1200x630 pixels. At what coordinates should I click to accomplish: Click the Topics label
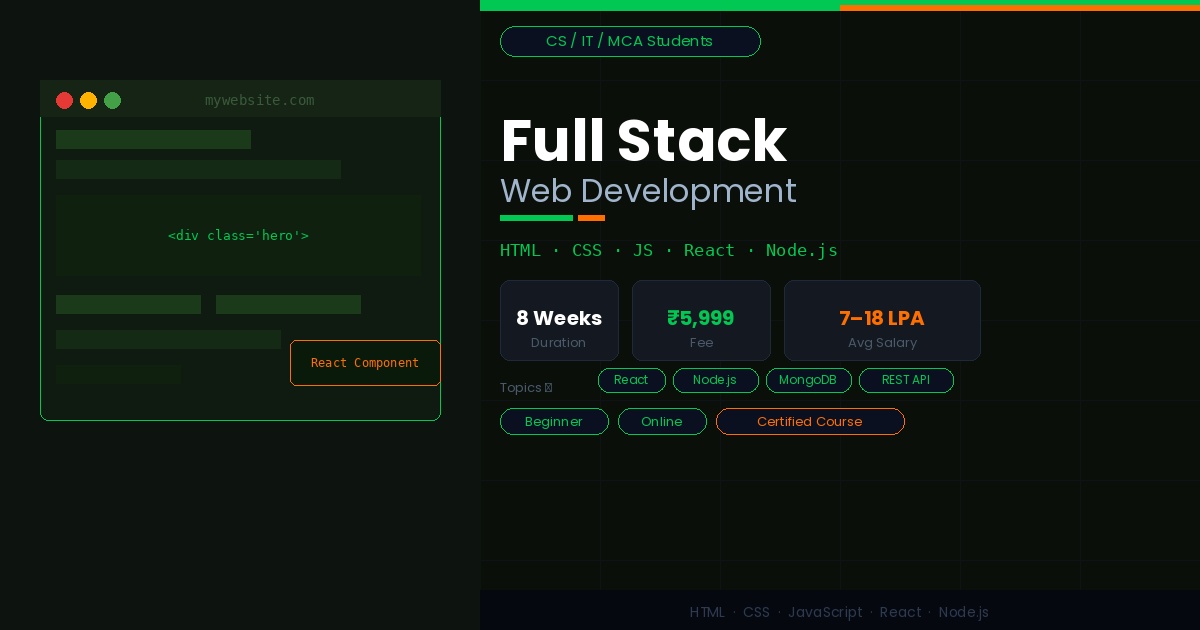click(525, 388)
